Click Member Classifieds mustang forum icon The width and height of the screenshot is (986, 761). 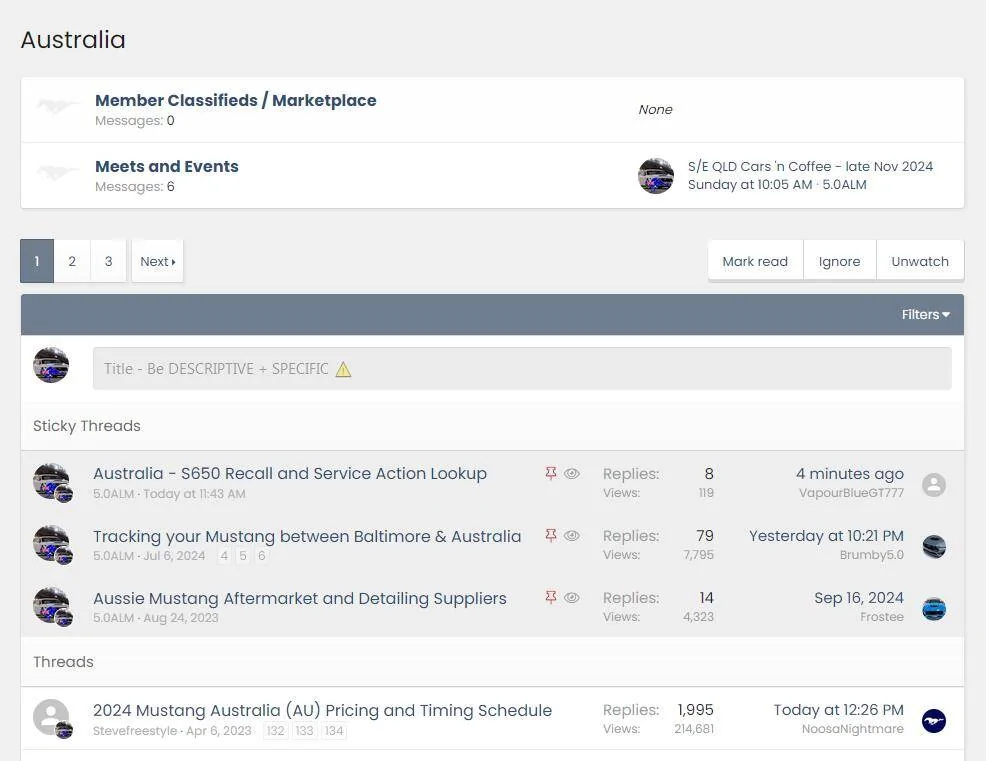point(58,106)
